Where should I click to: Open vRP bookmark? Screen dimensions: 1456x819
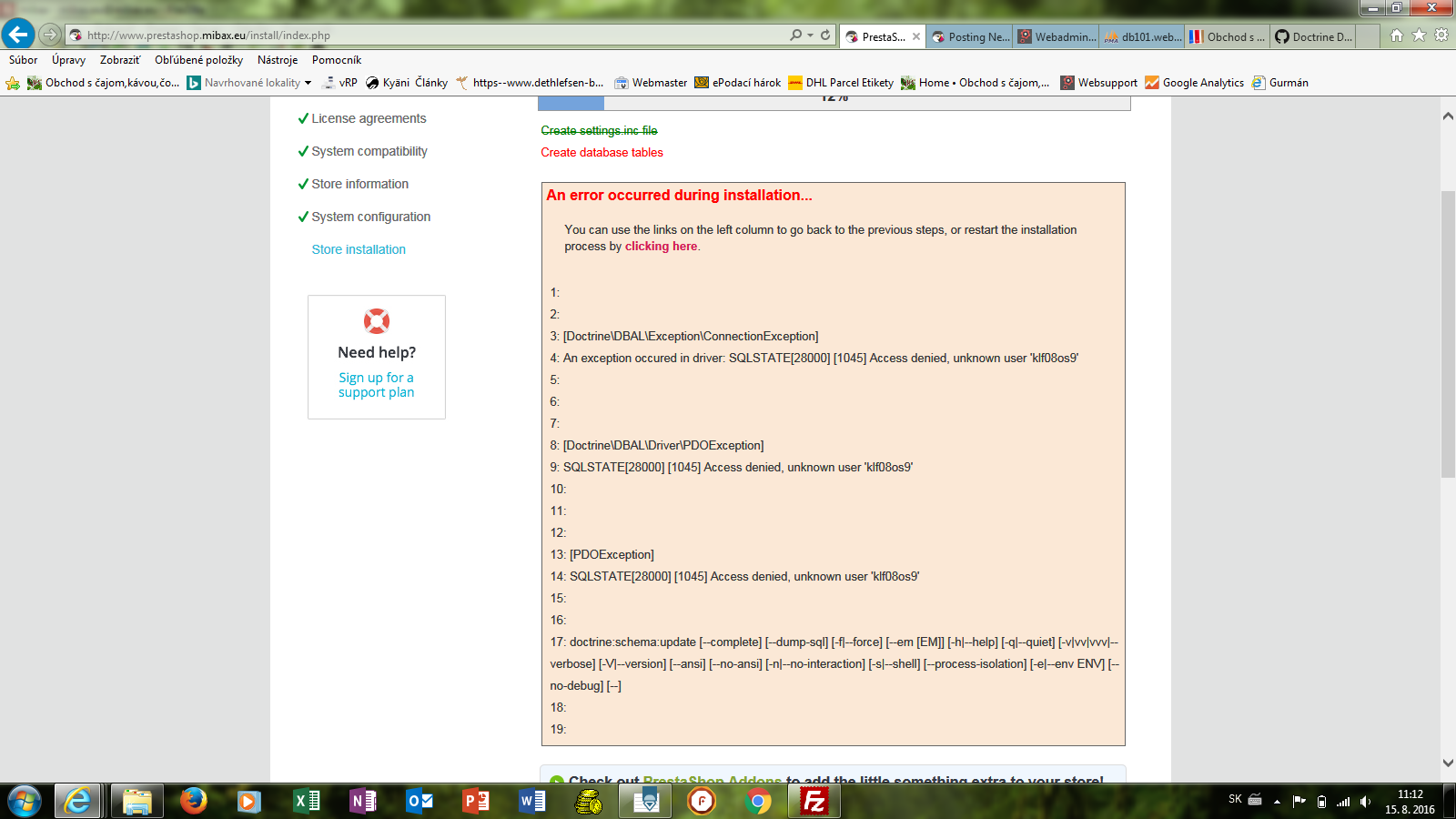(339, 83)
